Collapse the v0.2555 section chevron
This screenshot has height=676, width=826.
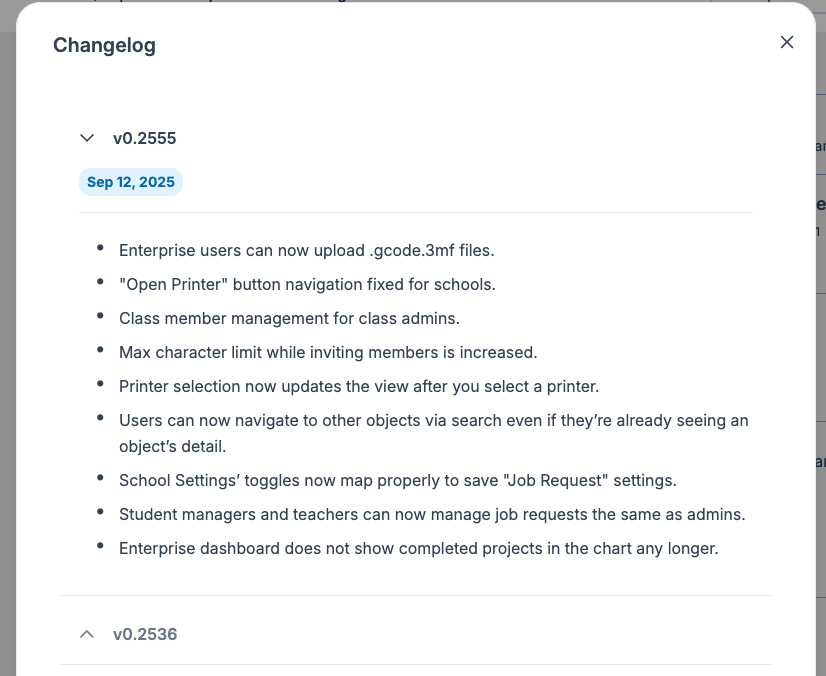tap(87, 138)
